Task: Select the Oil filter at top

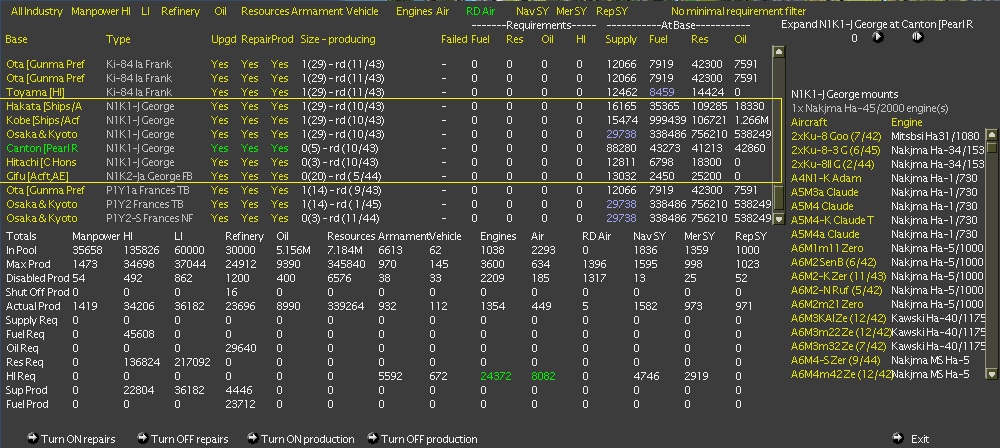Action: tap(221, 11)
